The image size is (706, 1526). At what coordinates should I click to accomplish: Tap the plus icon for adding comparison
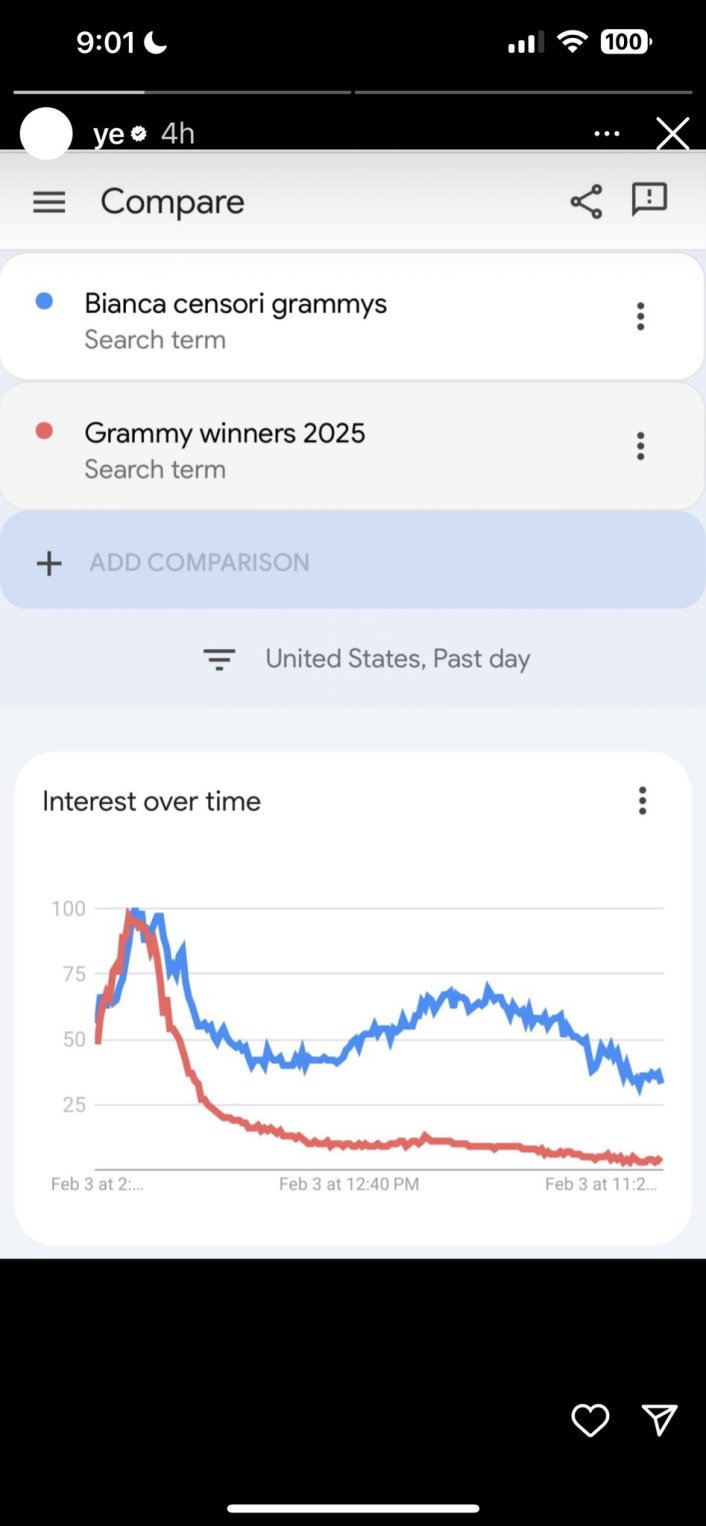(x=49, y=563)
